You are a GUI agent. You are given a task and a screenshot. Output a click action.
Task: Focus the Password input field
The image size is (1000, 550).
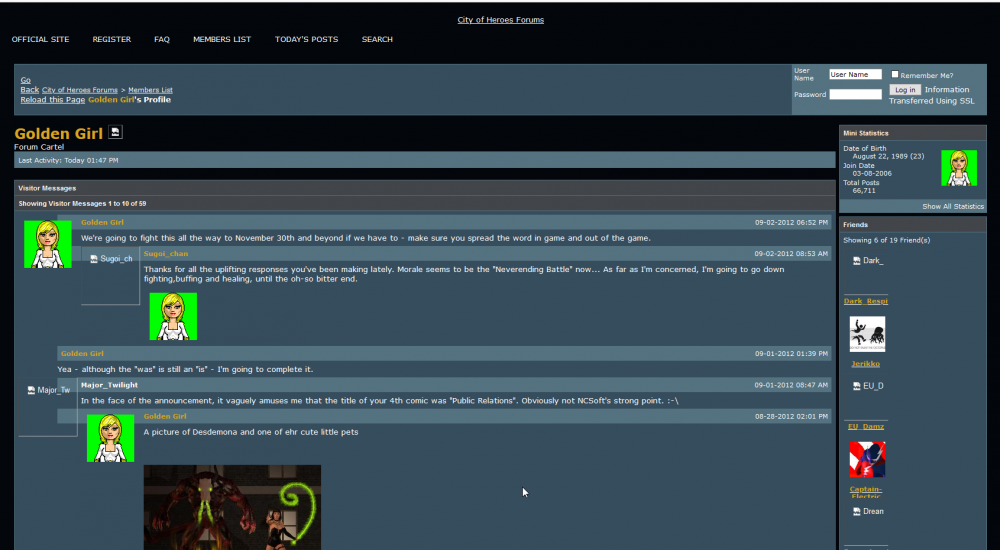[x=855, y=94]
